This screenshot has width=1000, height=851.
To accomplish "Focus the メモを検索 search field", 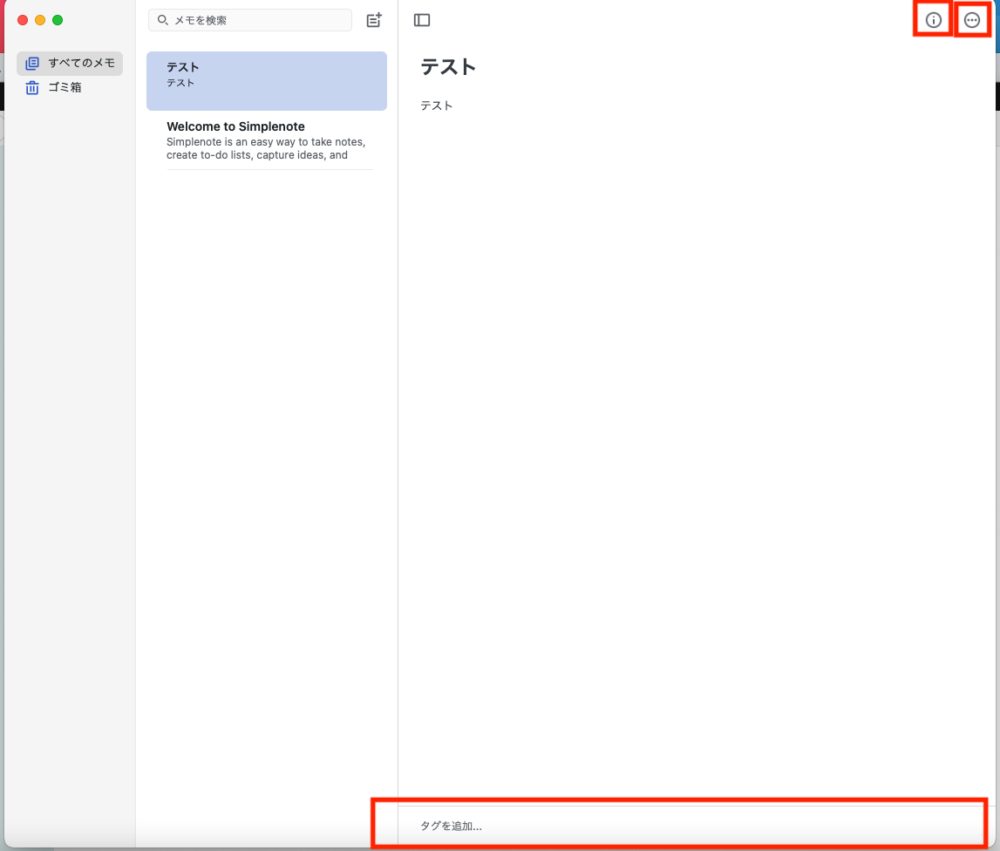I will point(255,20).
